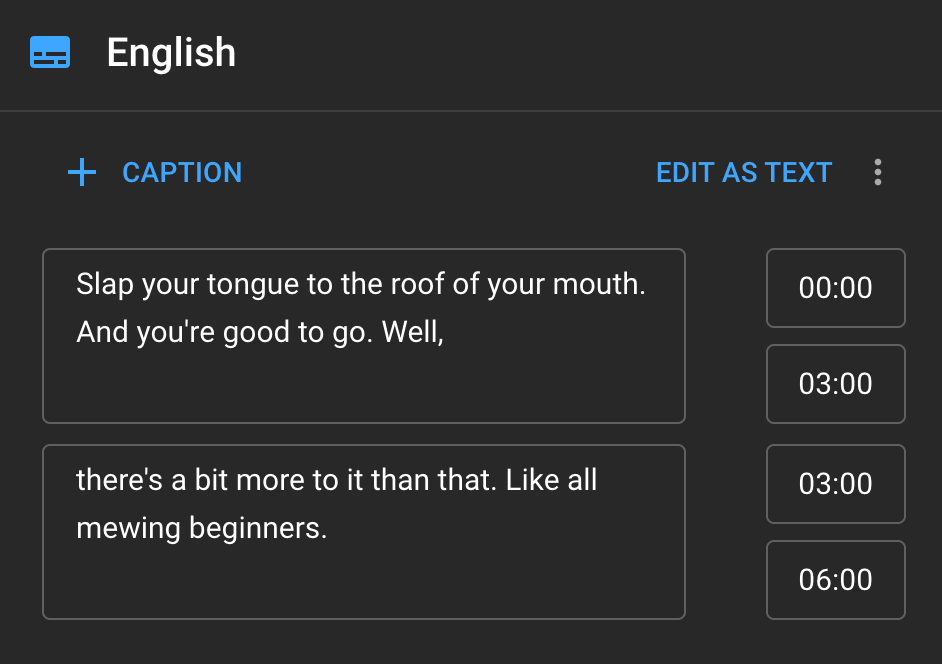
Task: Click the caption mentioning 'mewing beginners'
Action: [363, 531]
